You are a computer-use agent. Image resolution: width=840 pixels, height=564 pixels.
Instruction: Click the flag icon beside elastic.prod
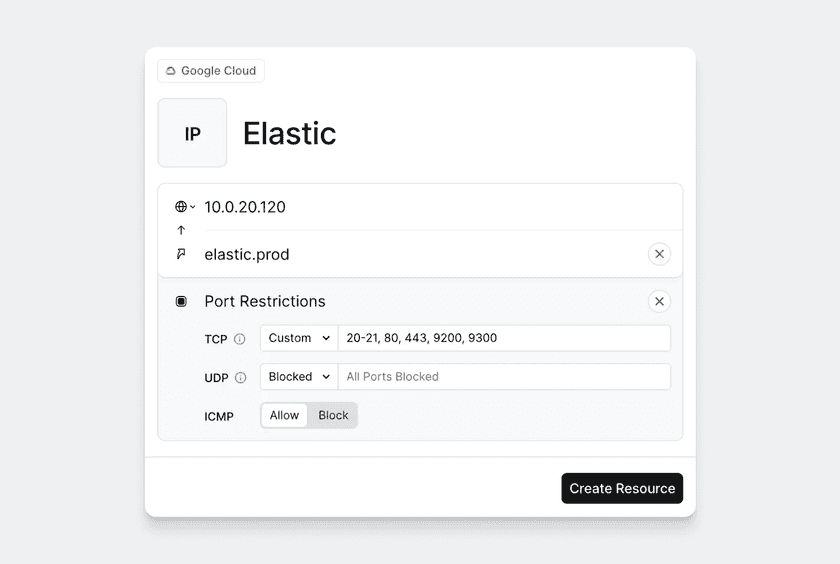(x=181, y=254)
